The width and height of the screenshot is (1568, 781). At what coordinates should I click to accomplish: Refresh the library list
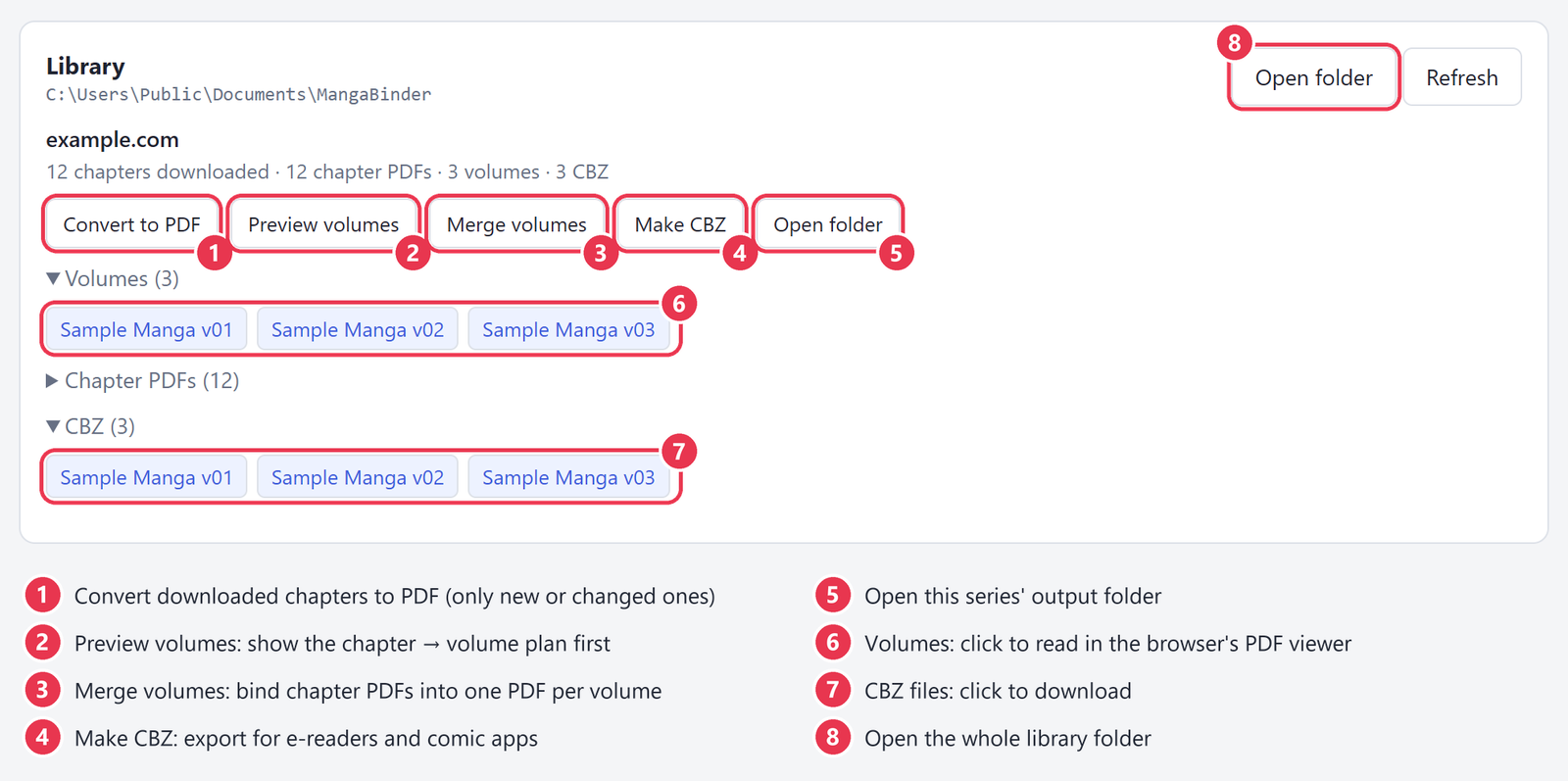pos(1461,77)
